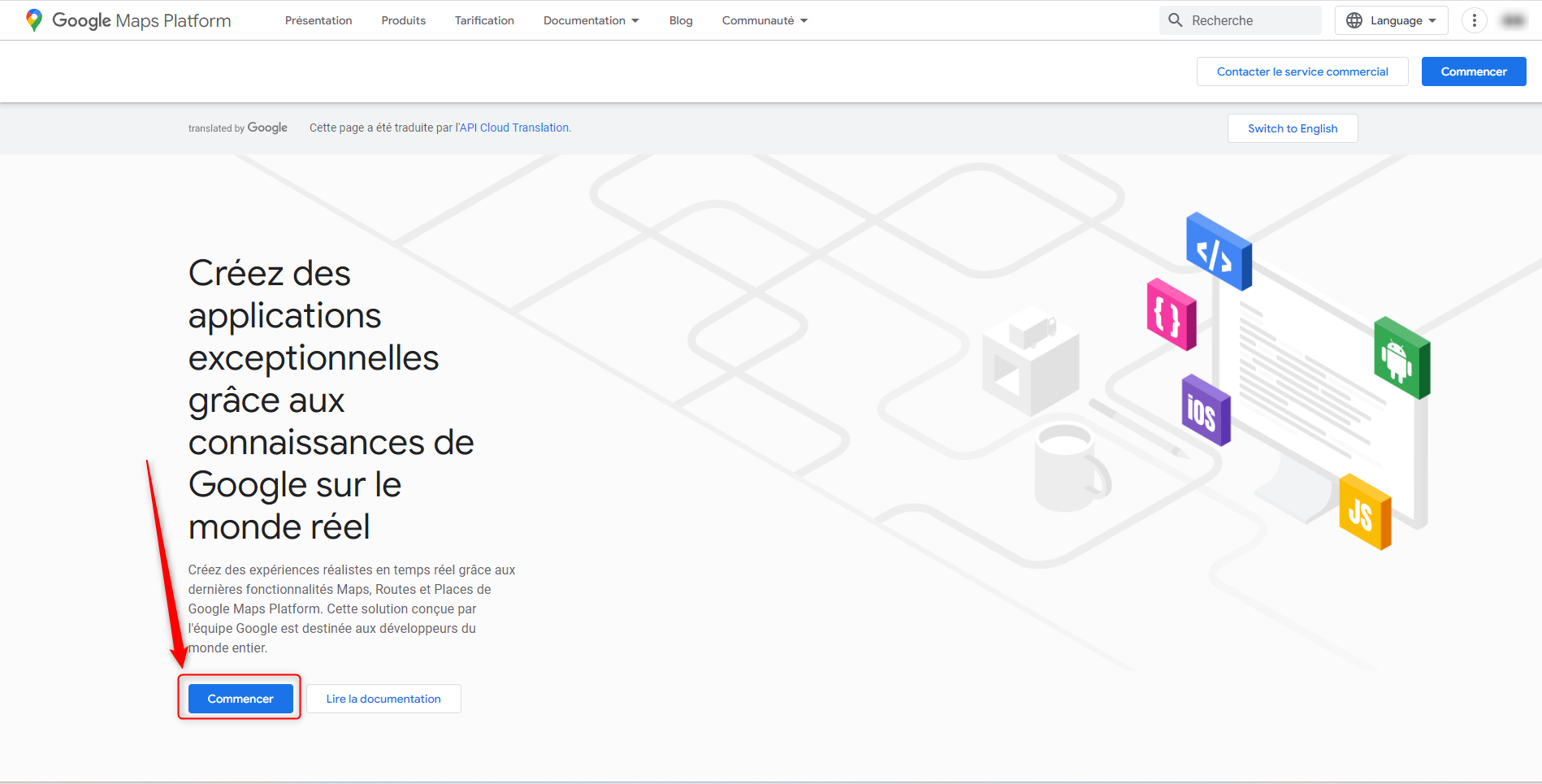Expand the Communauté dropdown menu
The image size is (1542, 784).
click(765, 20)
